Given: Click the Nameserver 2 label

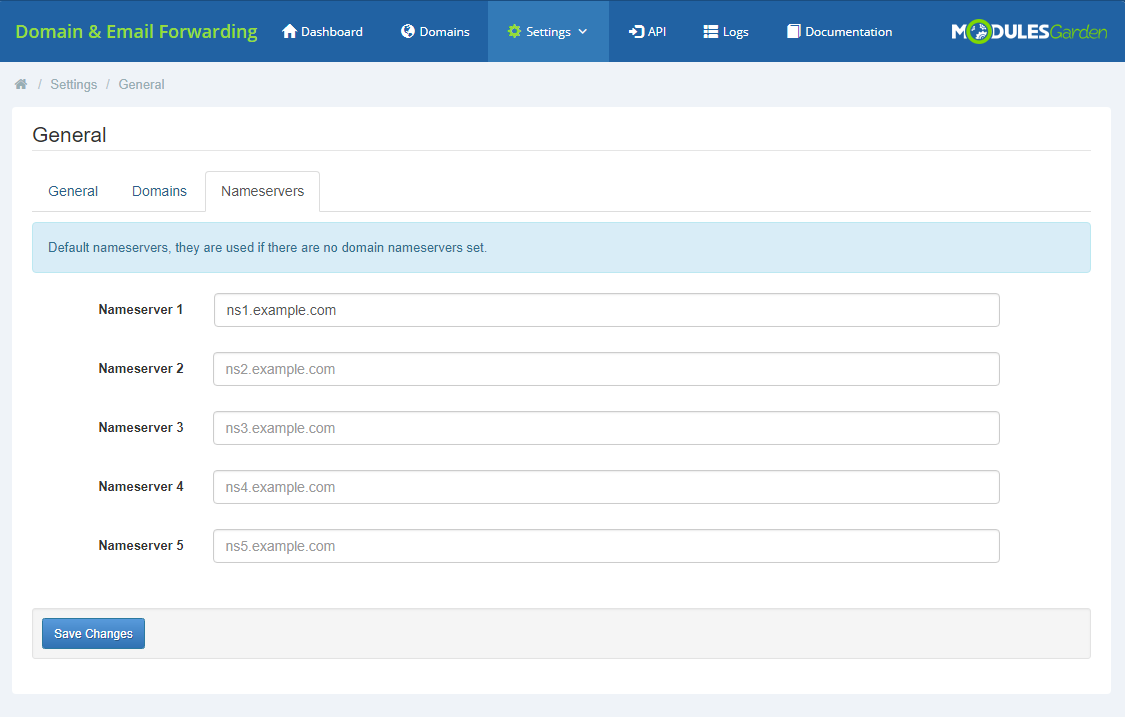Looking at the screenshot, I should 141,368.
